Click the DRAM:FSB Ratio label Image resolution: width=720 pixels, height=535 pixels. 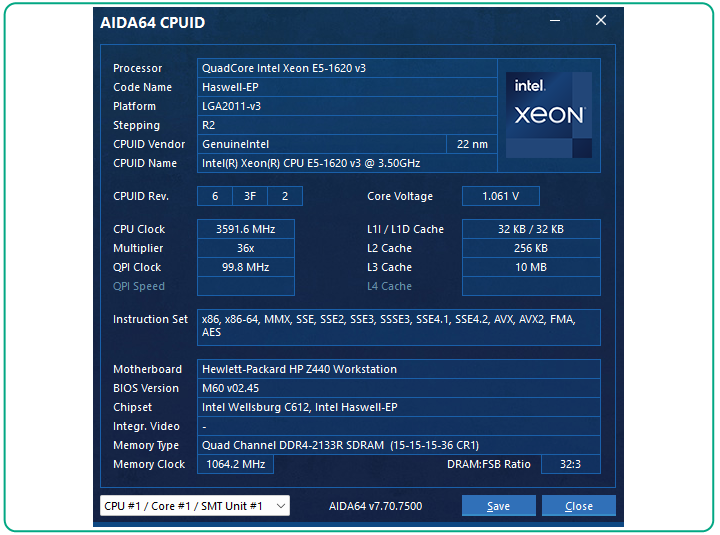point(489,464)
